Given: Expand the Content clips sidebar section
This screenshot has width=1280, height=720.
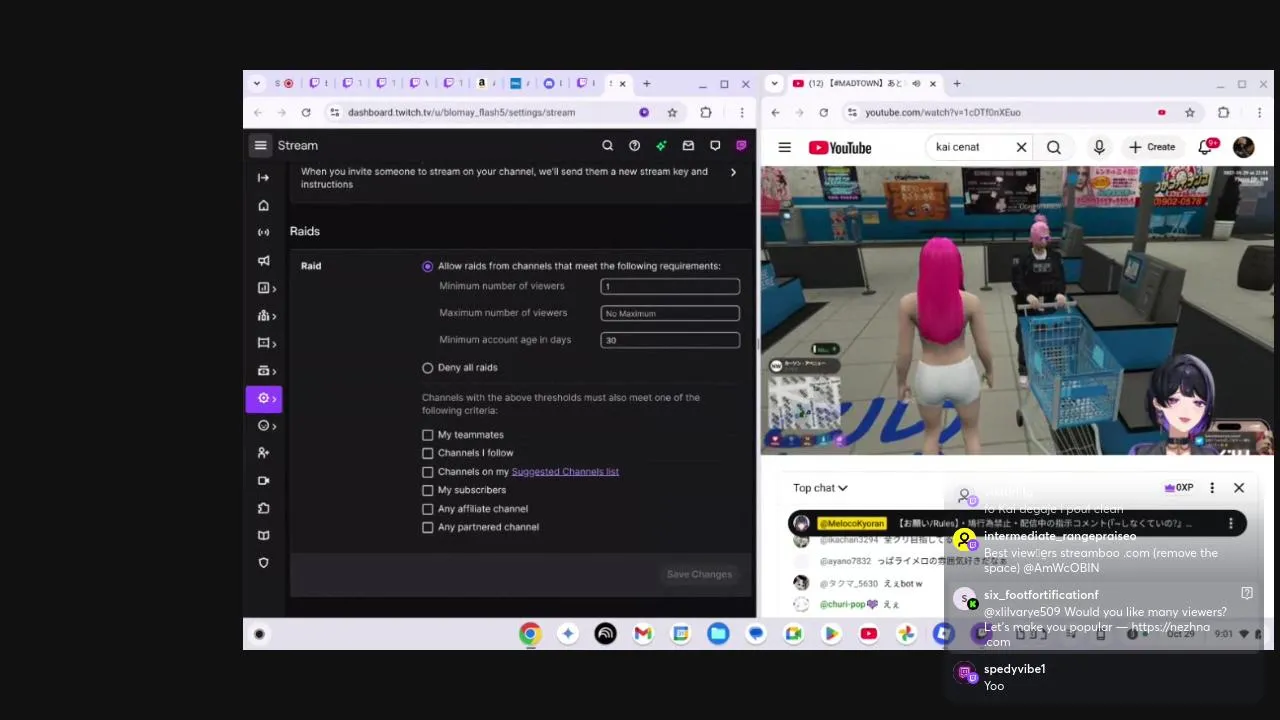Looking at the screenshot, I should point(266,343).
